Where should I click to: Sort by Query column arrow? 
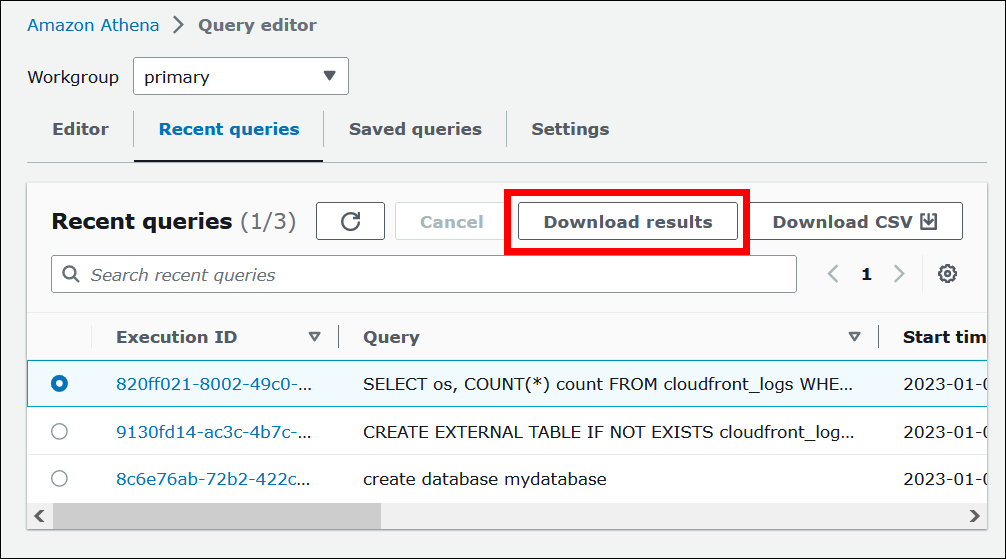[854, 337]
